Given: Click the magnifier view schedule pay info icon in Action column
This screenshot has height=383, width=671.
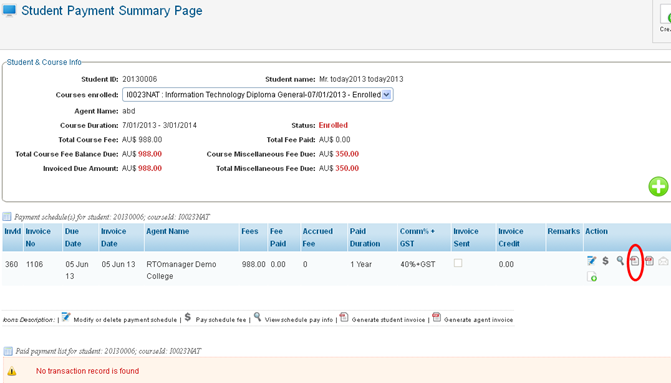Looking at the screenshot, I should pyautogui.click(x=620, y=260).
